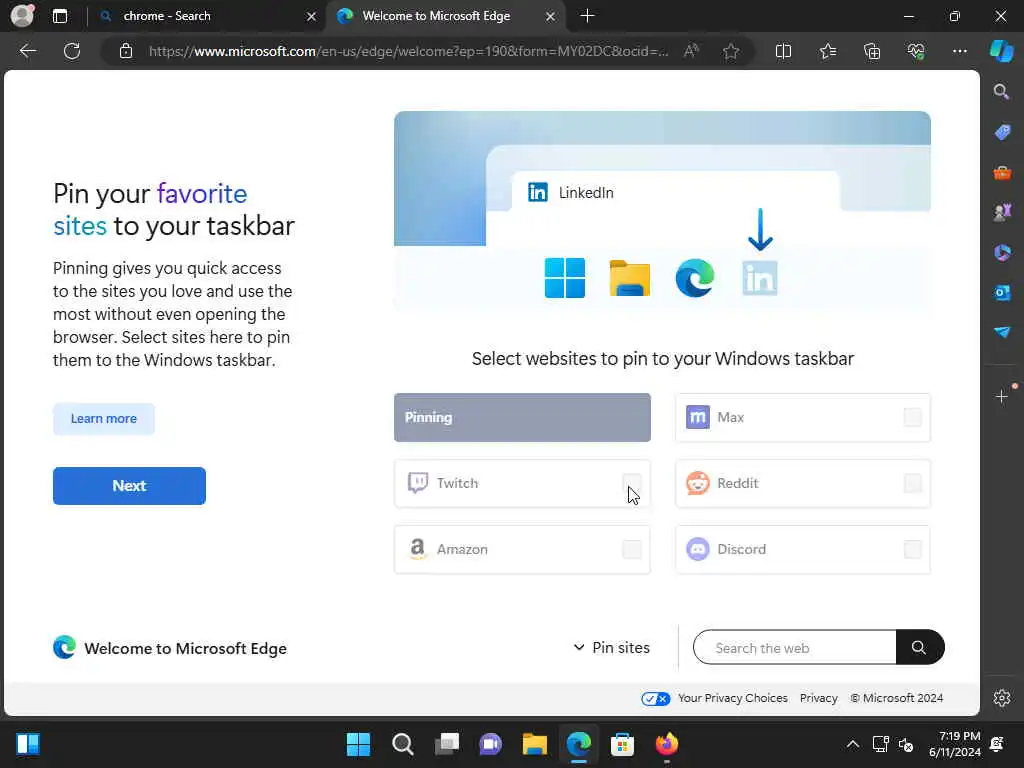Open Copilot icon in the toolbar
This screenshot has height=768, width=1024.
1001,51
